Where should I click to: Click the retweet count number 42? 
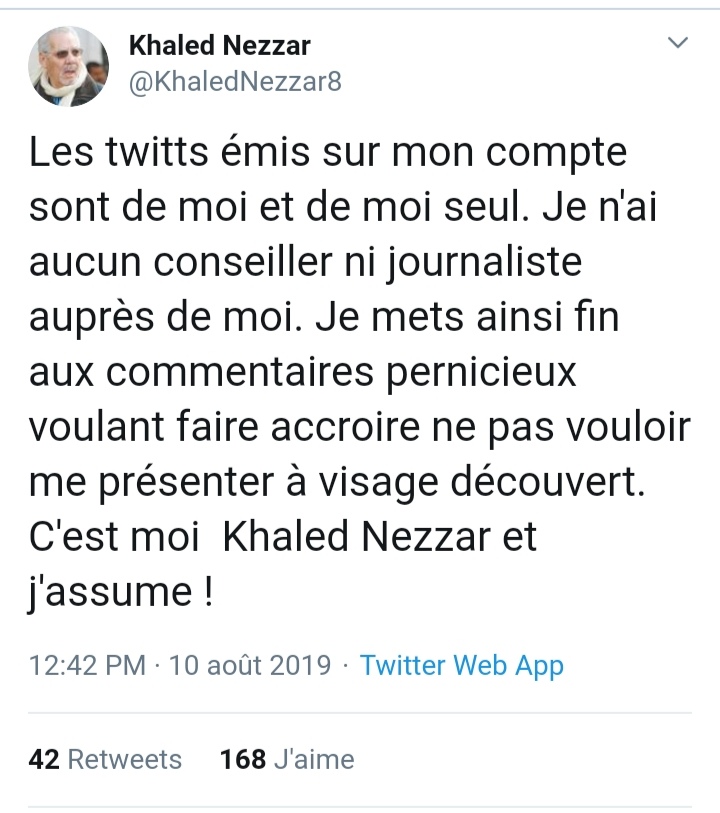tap(44, 760)
